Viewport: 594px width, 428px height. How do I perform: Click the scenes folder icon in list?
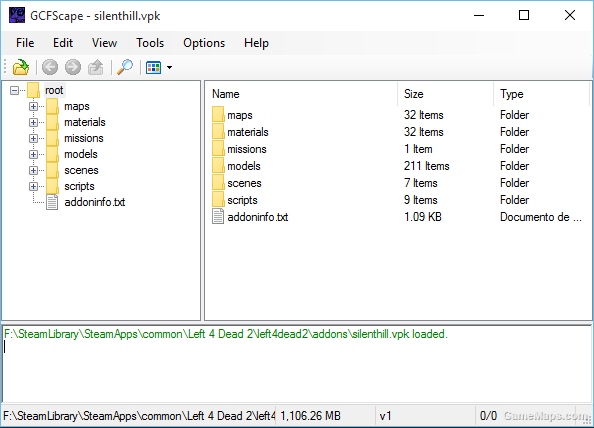click(x=218, y=183)
